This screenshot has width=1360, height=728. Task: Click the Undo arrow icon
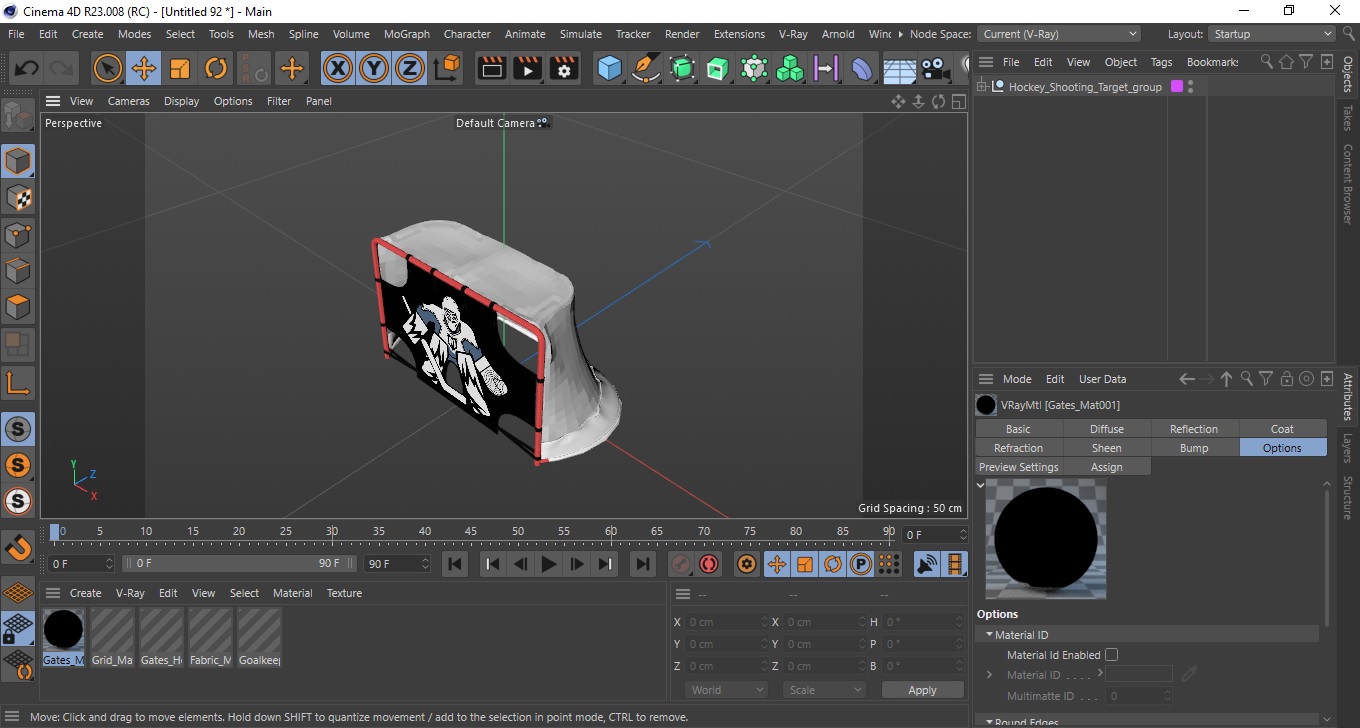[x=27, y=69]
